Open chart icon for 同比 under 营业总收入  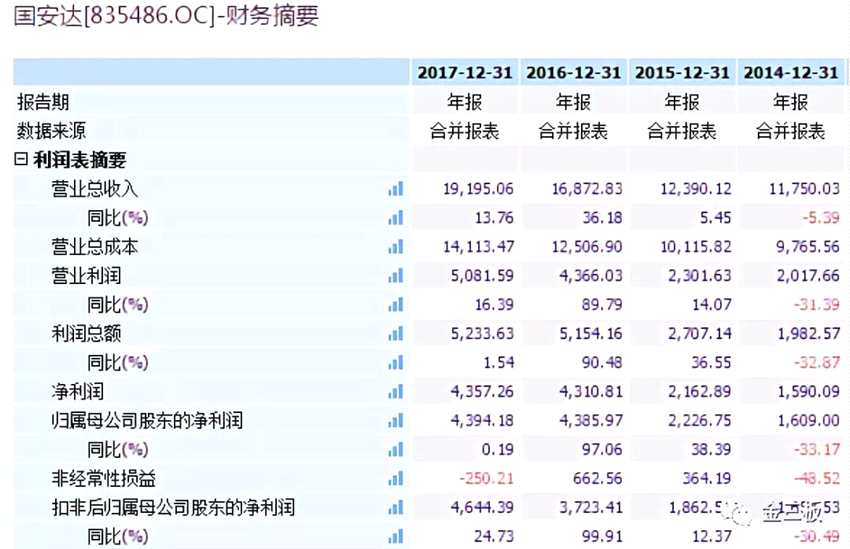coord(396,218)
